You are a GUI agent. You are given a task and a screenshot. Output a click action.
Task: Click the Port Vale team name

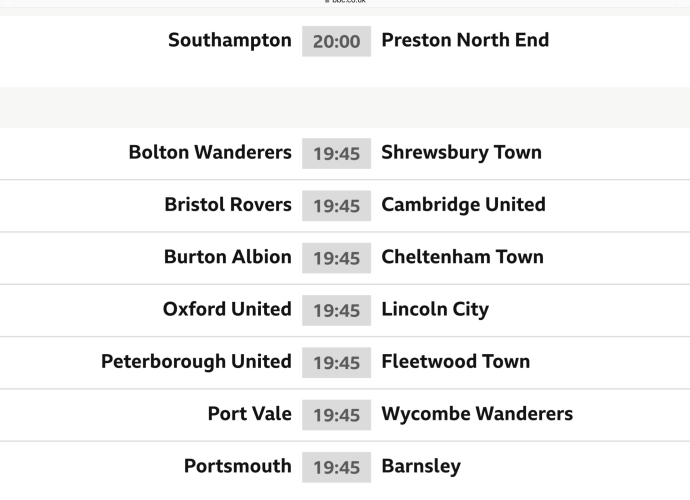(x=250, y=414)
